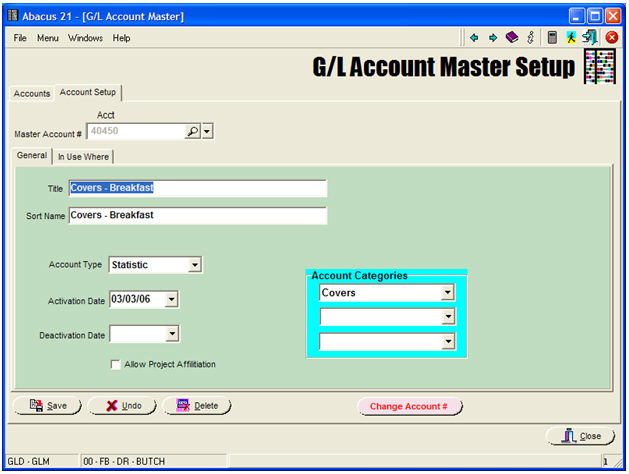The image size is (629, 474).
Task: Open the purple book help icon
Action: (512, 38)
